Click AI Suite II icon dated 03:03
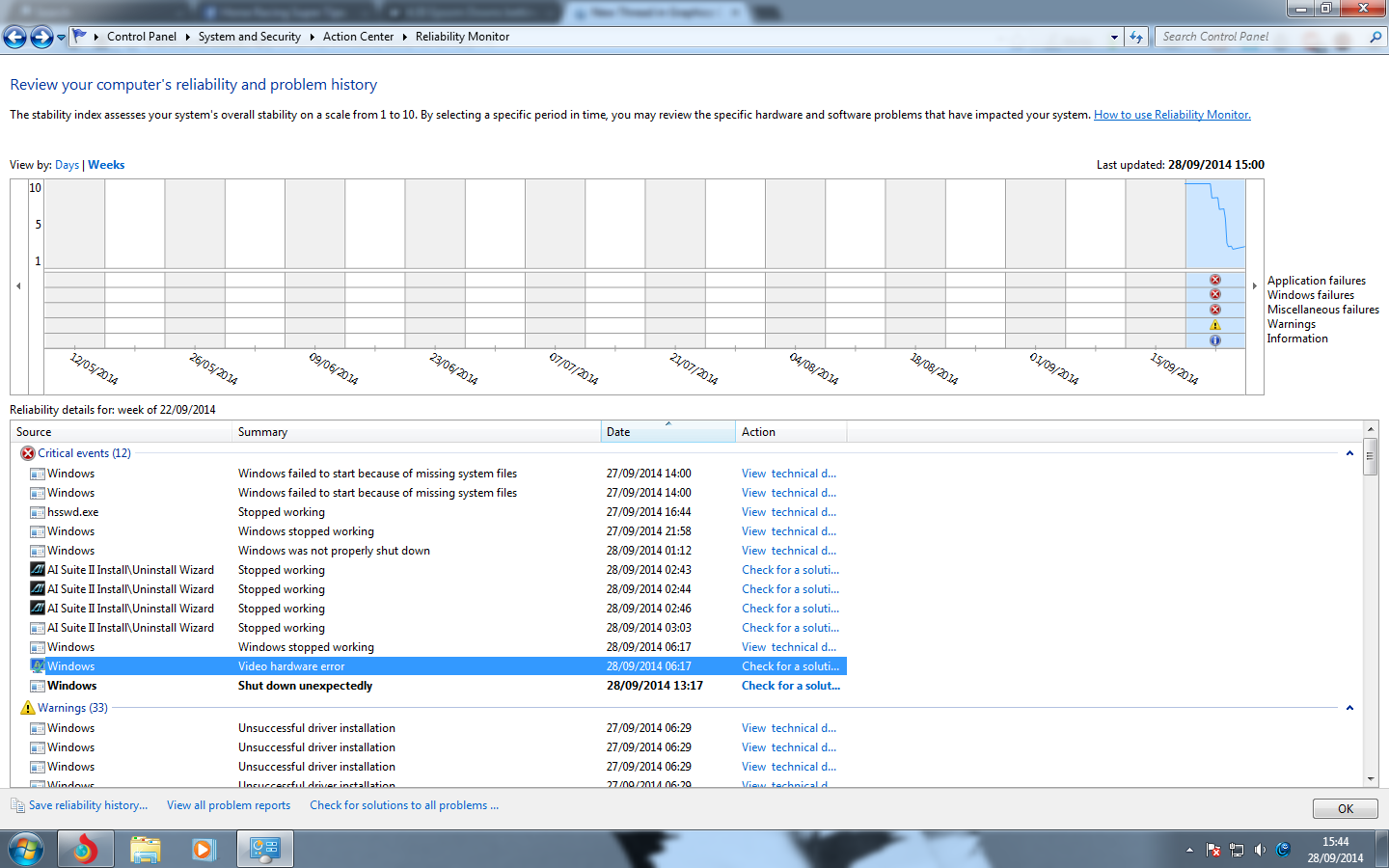Viewport: 1389px width, 868px height. click(x=38, y=628)
